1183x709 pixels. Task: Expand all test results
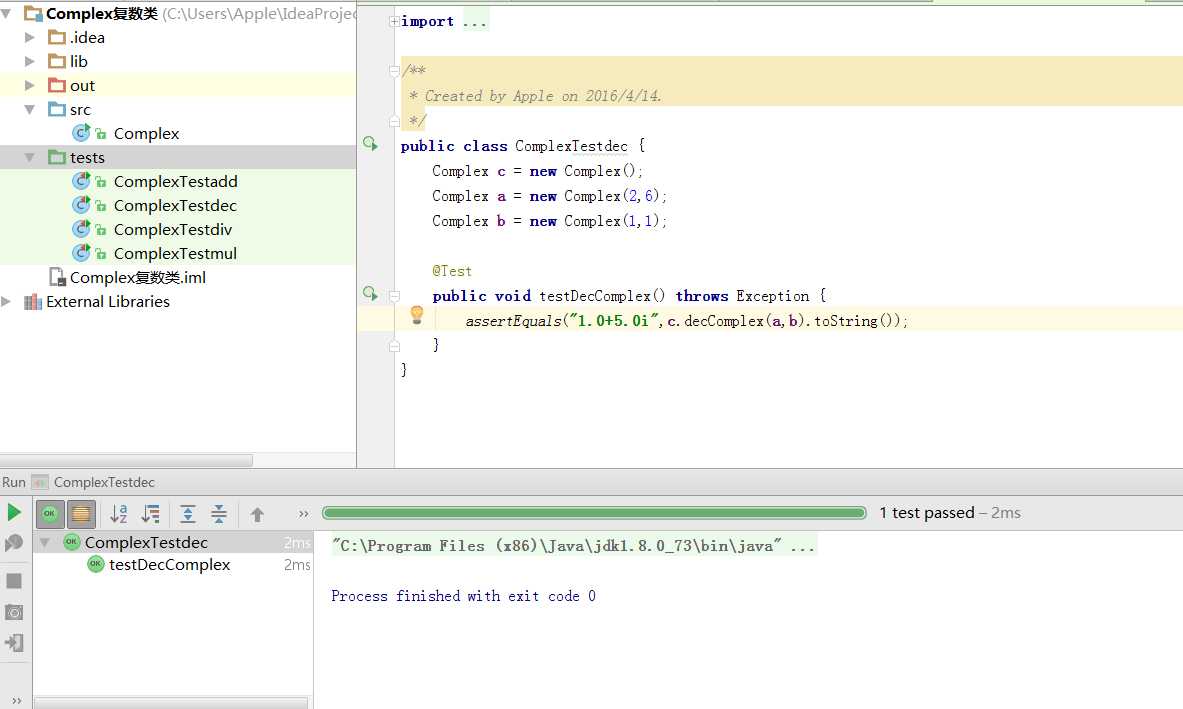(188, 514)
